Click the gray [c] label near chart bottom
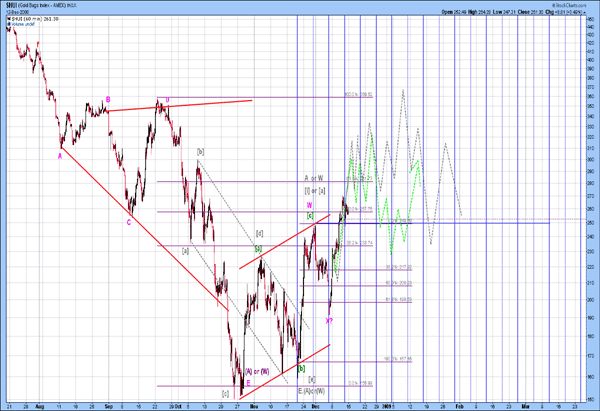The width and height of the screenshot is (600, 411). pyautogui.click(x=225, y=393)
